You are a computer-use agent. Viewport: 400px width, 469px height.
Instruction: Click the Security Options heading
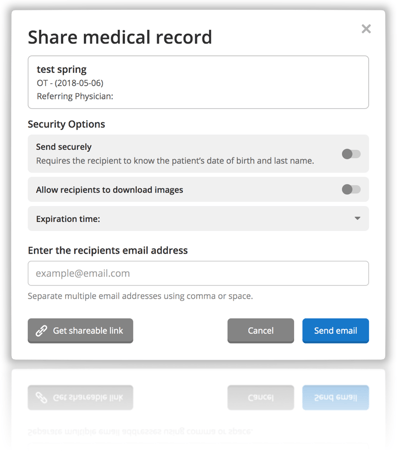66,124
